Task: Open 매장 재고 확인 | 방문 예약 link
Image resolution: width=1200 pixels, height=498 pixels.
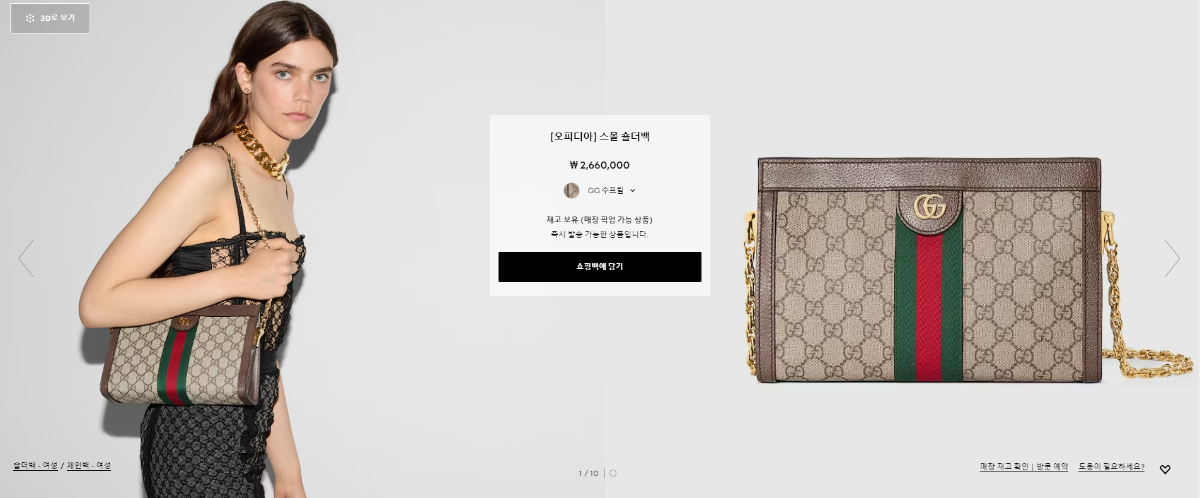Action: pyautogui.click(x=1024, y=467)
